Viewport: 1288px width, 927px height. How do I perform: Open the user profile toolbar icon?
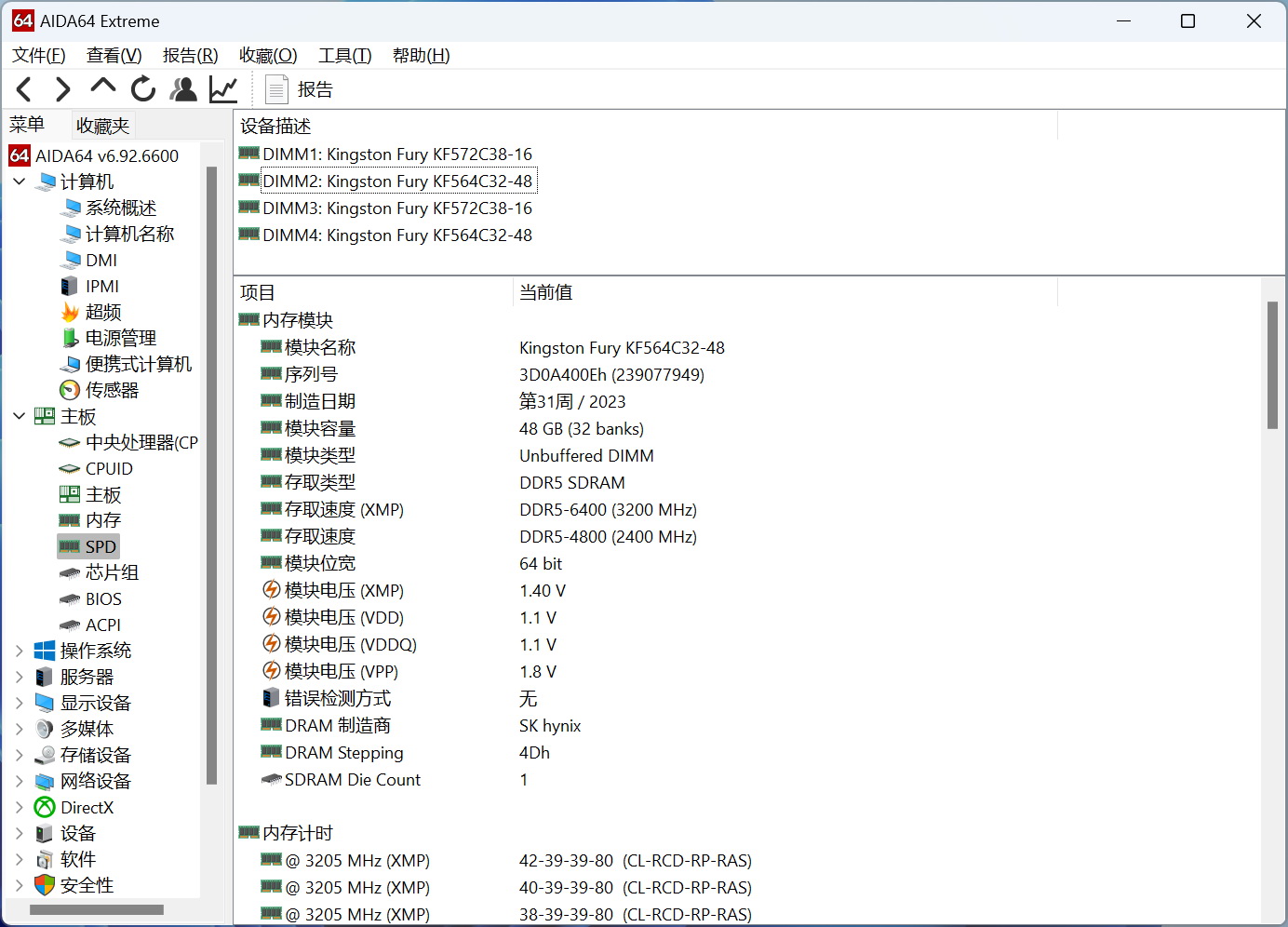183,89
